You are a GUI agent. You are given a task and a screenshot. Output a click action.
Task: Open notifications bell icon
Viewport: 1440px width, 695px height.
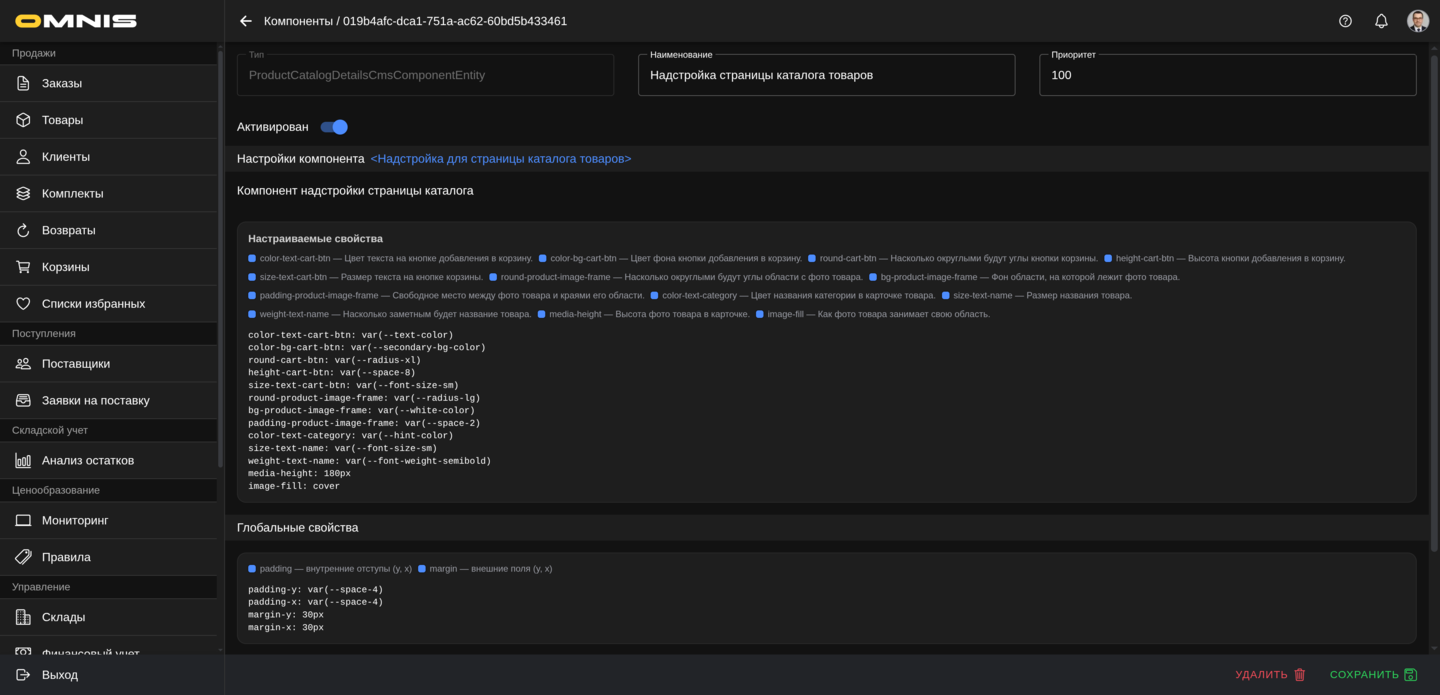[1381, 21]
